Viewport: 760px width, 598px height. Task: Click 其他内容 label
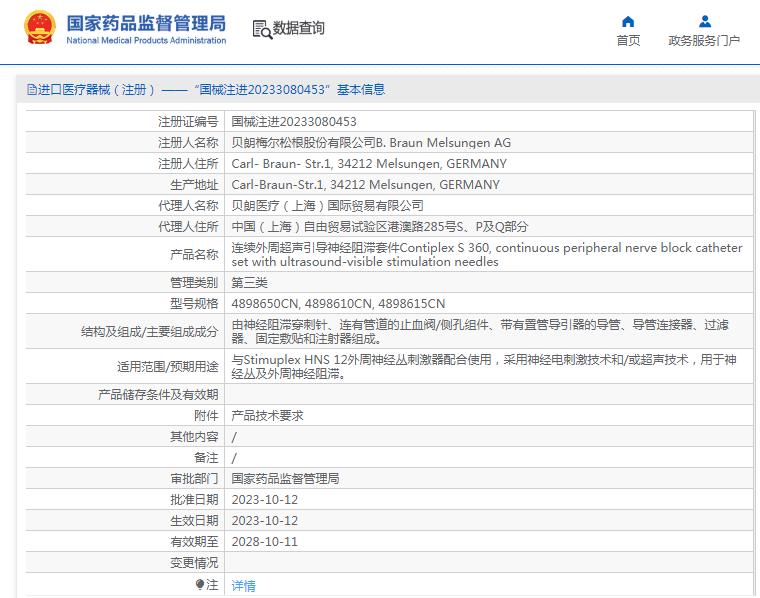[194, 437]
